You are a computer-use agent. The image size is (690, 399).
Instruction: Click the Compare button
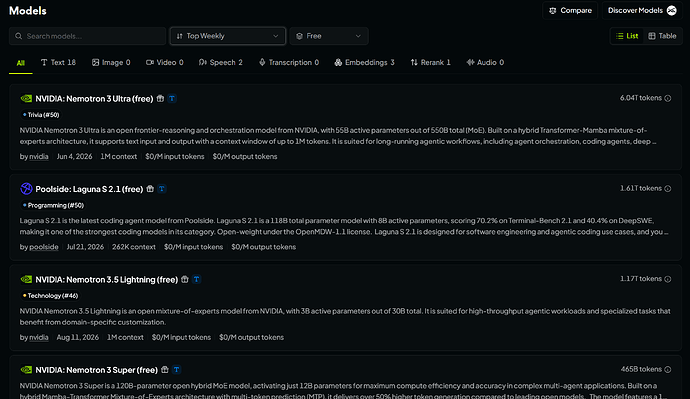[x=570, y=11]
